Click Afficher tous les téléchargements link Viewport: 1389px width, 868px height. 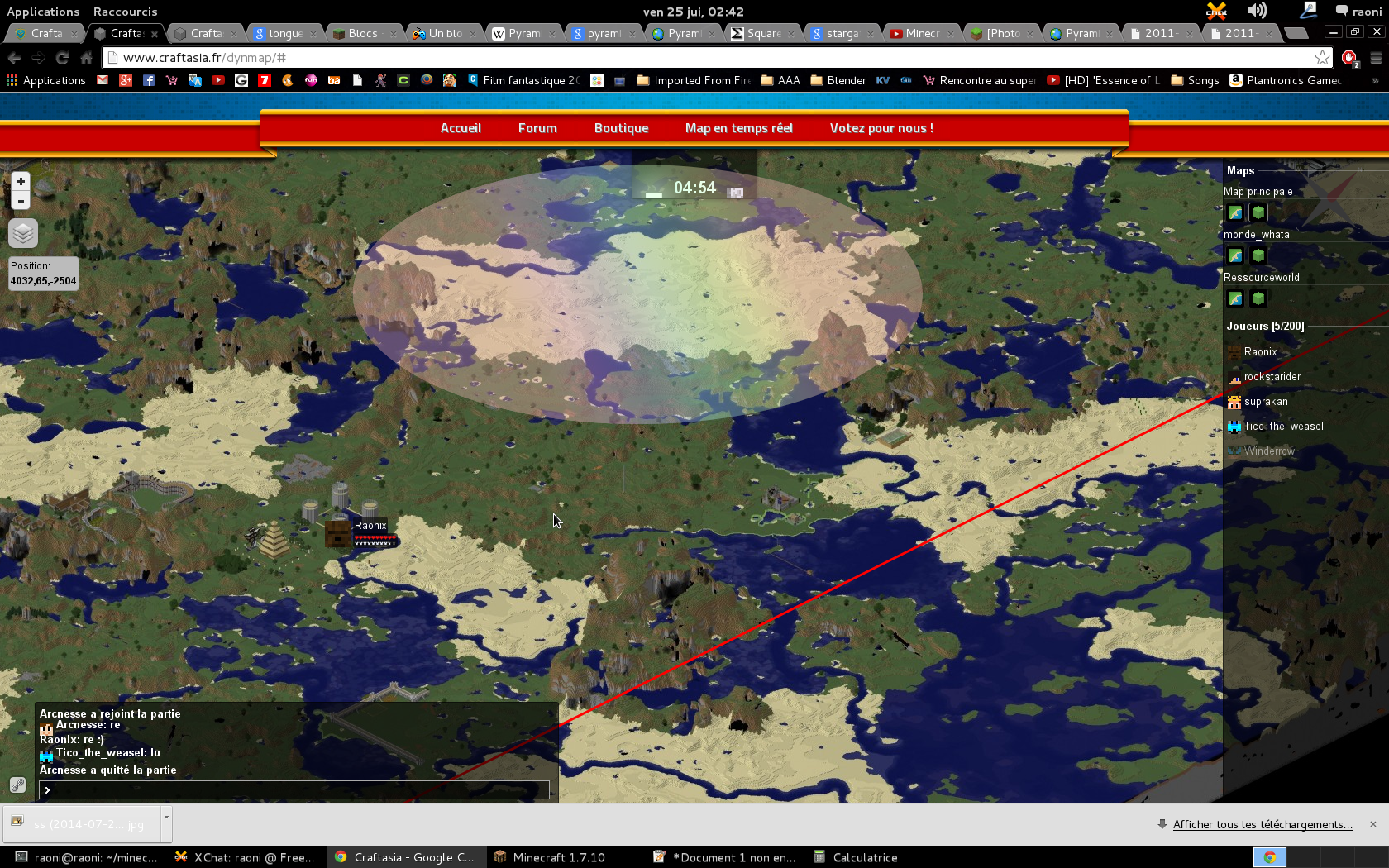1263,824
